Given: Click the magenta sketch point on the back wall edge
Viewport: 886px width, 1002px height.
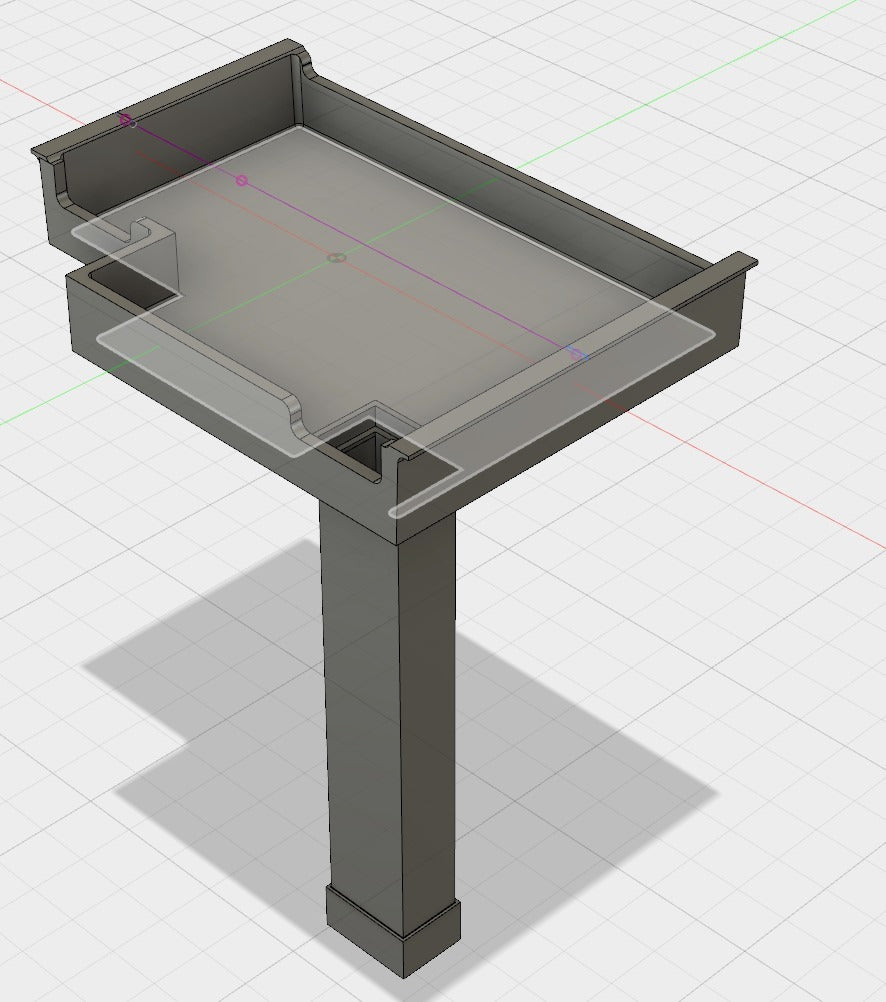Looking at the screenshot, I should pyautogui.click(x=125, y=119).
